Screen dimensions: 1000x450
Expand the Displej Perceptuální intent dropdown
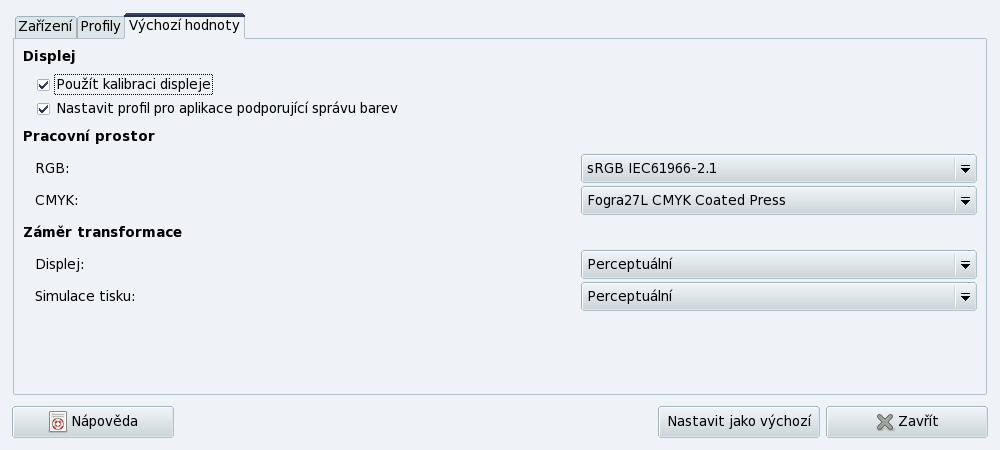click(x=779, y=265)
